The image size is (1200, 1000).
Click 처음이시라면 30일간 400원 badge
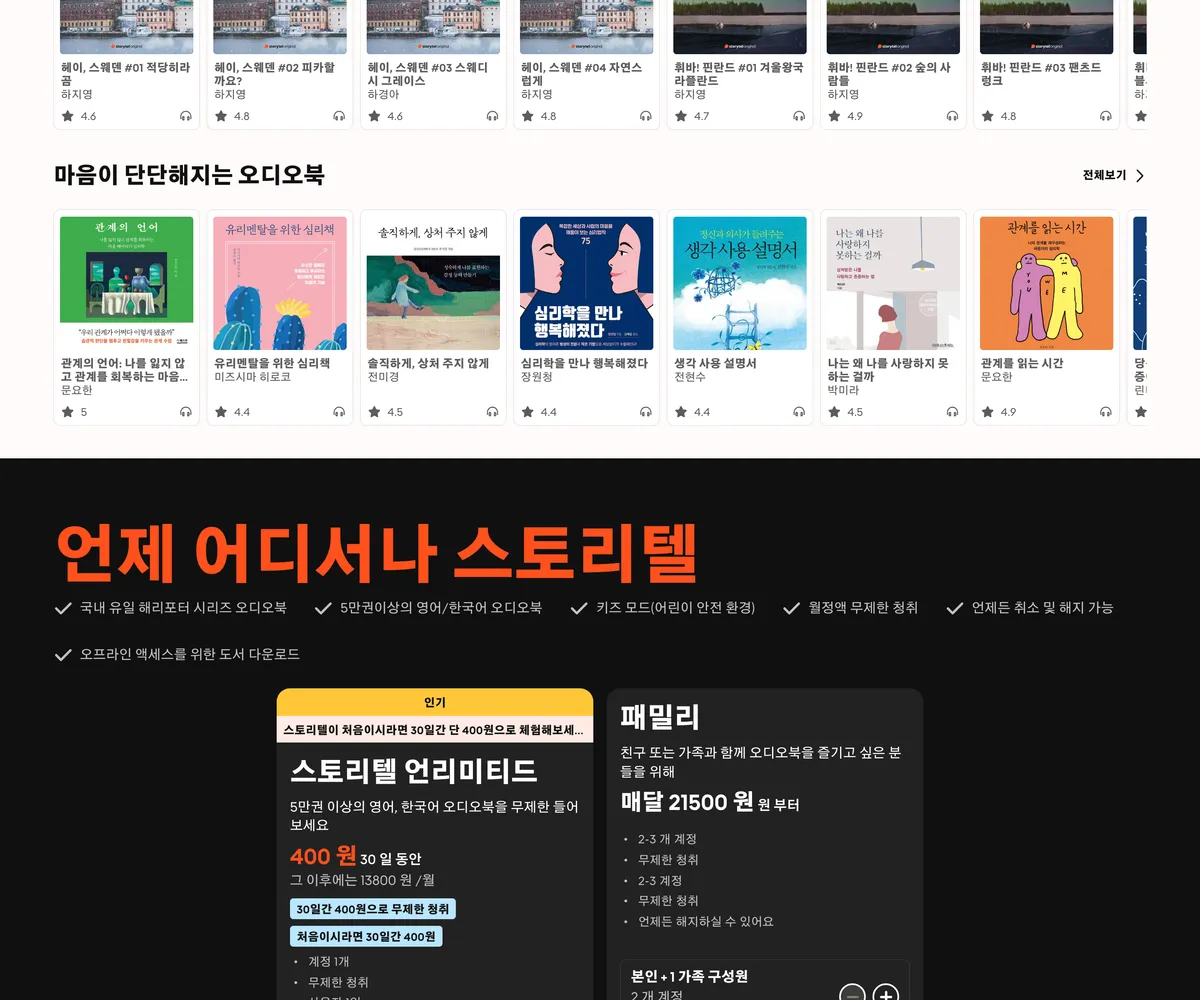click(x=366, y=937)
